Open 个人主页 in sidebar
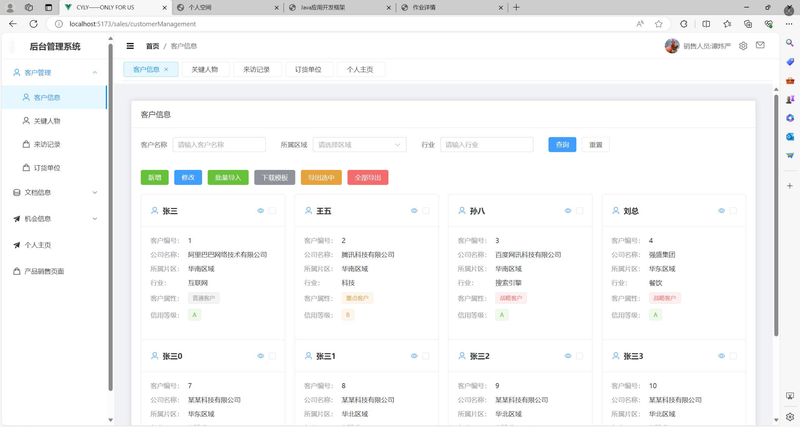 coord(55,245)
